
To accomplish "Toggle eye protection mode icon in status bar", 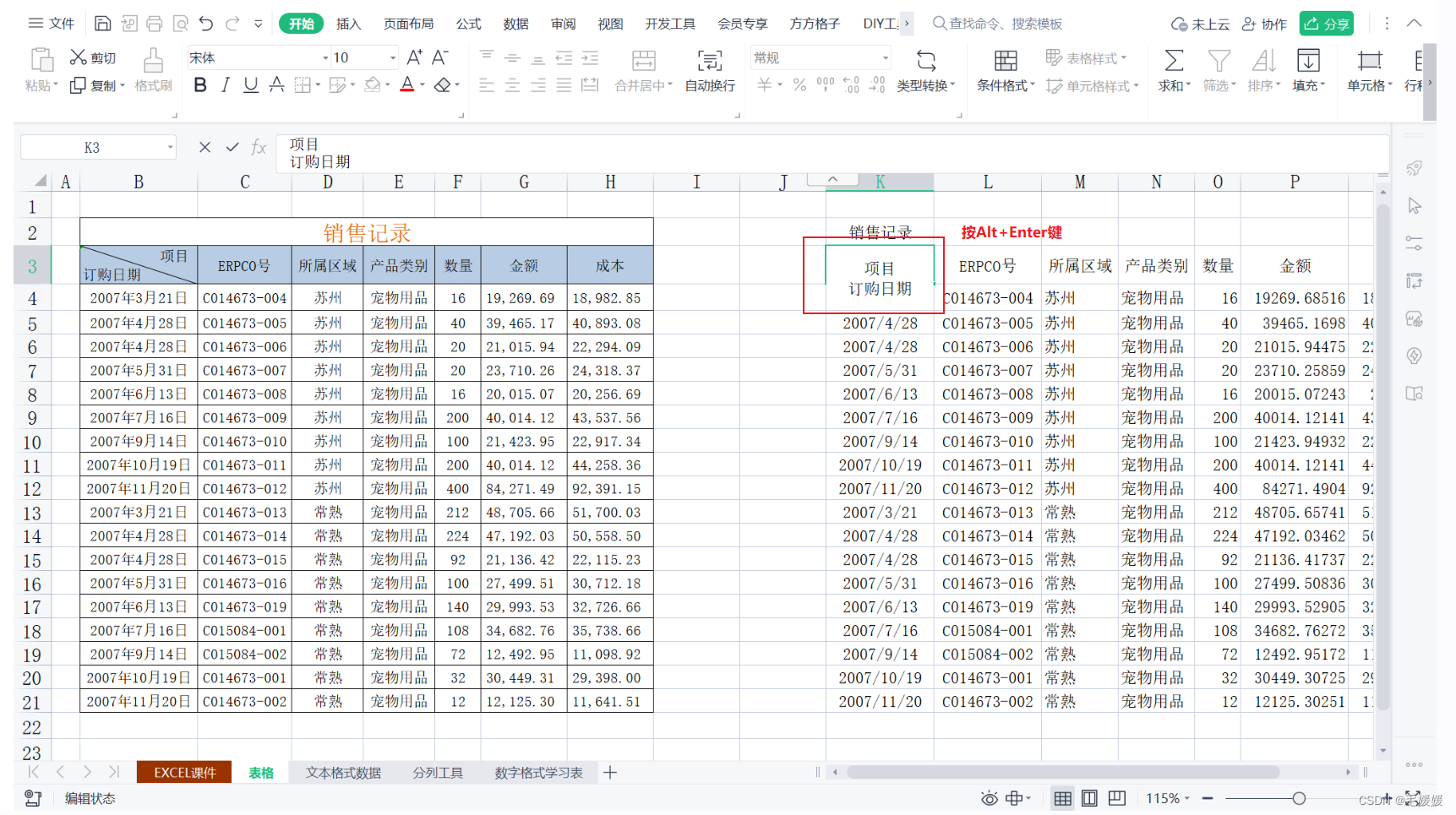I will point(989,798).
